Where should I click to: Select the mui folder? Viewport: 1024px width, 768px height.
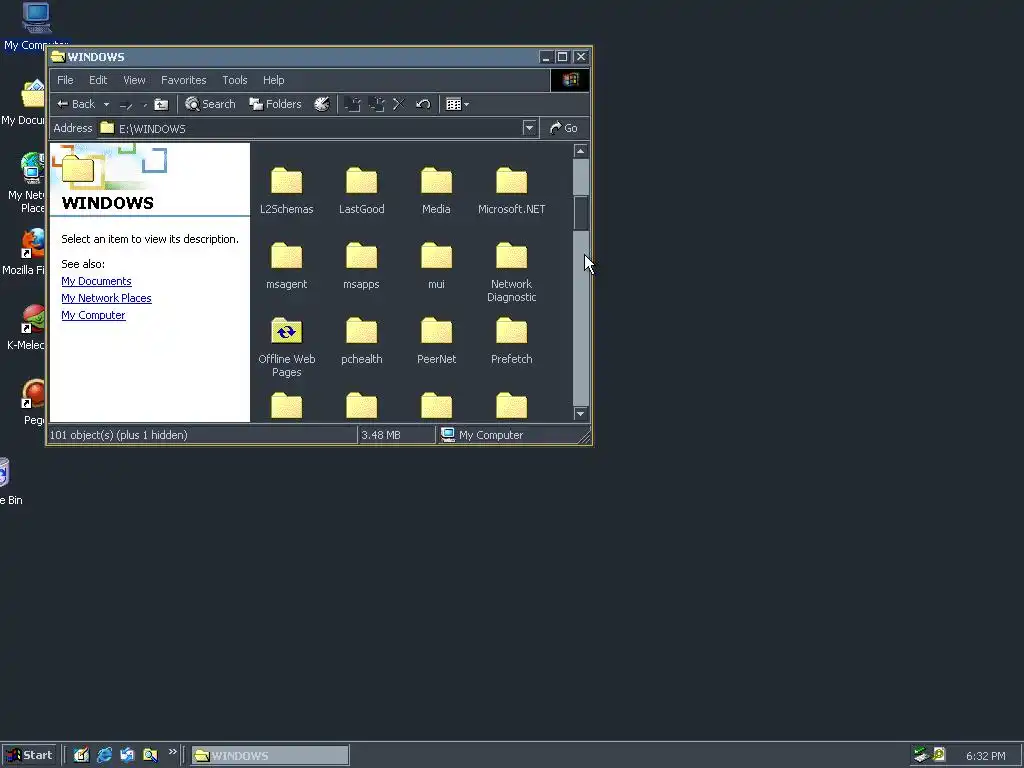436,265
